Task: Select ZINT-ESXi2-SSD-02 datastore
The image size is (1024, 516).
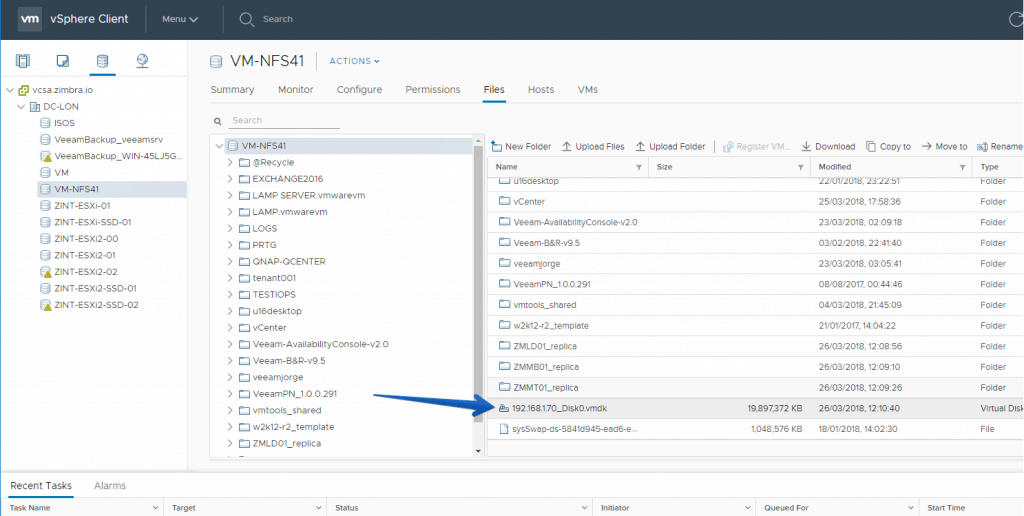Action: pyautogui.click(x=95, y=304)
